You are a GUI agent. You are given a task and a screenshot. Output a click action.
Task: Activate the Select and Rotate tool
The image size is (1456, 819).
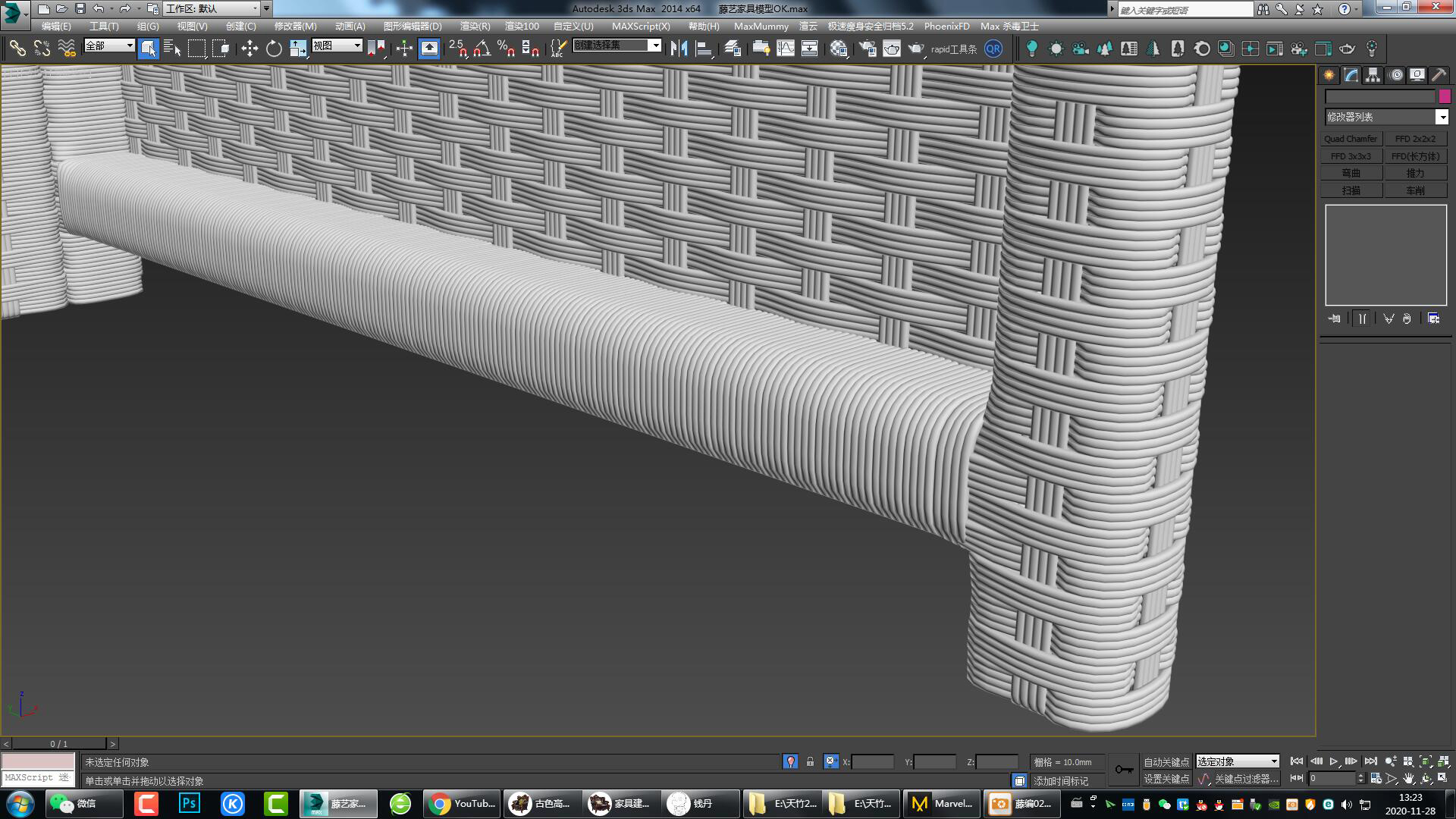tap(274, 49)
